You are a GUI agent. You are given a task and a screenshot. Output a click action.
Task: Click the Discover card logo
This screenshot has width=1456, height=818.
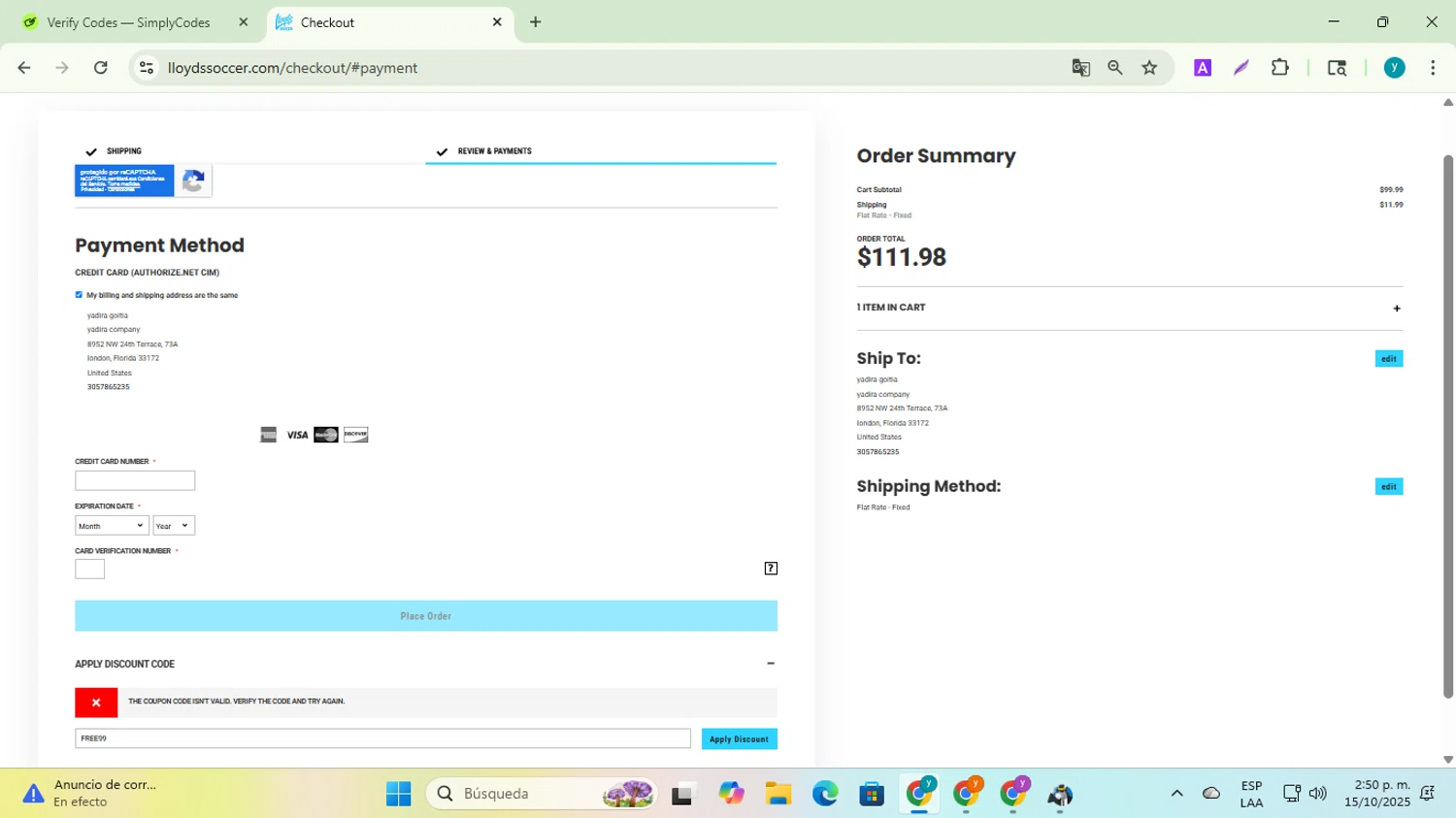(x=356, y=435)
